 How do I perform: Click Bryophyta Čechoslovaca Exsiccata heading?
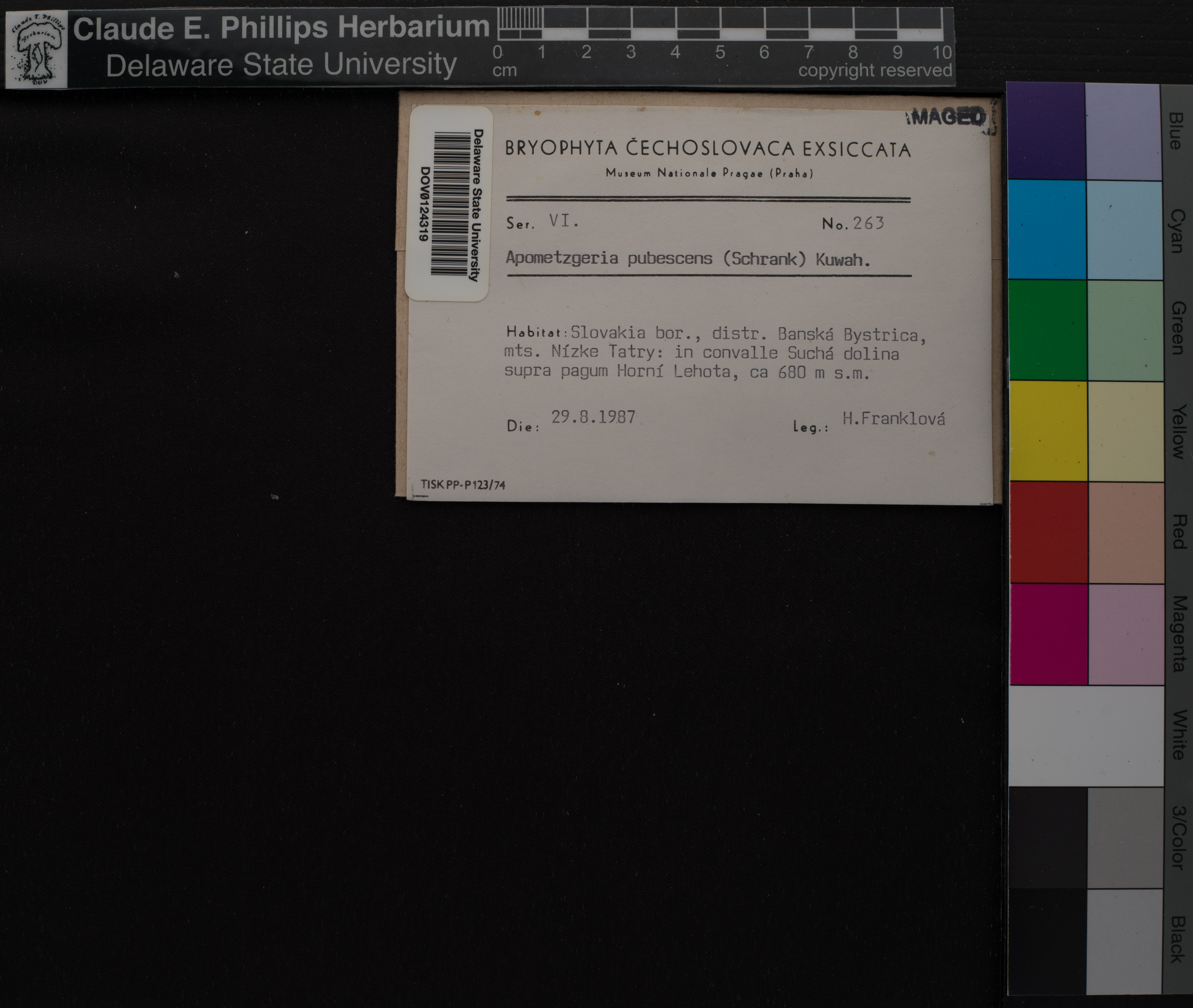[x=707, y=149]
